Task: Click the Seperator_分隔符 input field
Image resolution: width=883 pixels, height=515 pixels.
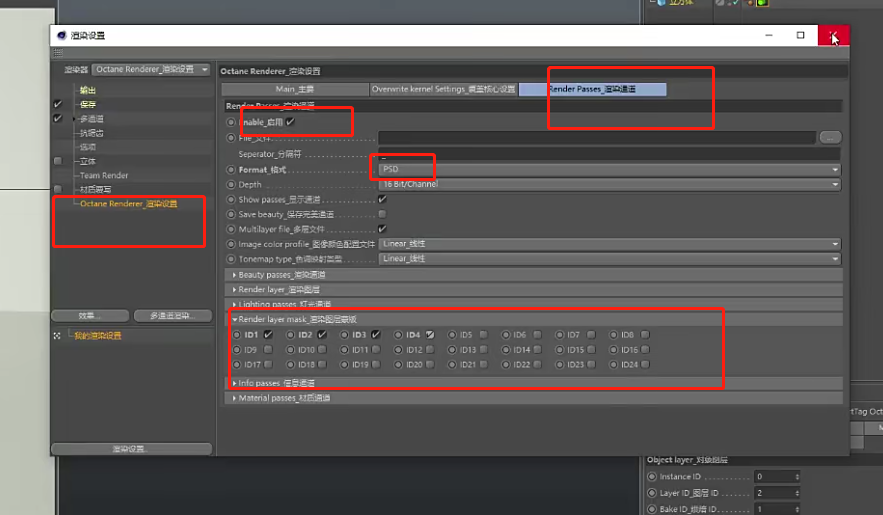Action: (610, 154)
